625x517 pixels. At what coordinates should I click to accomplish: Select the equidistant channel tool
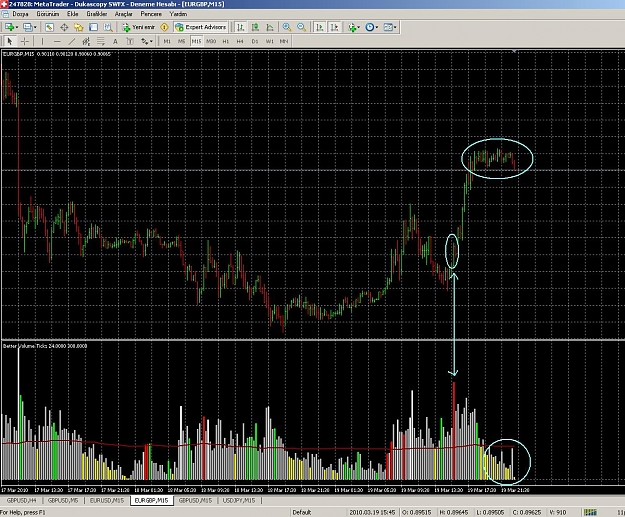click(86, 41)
